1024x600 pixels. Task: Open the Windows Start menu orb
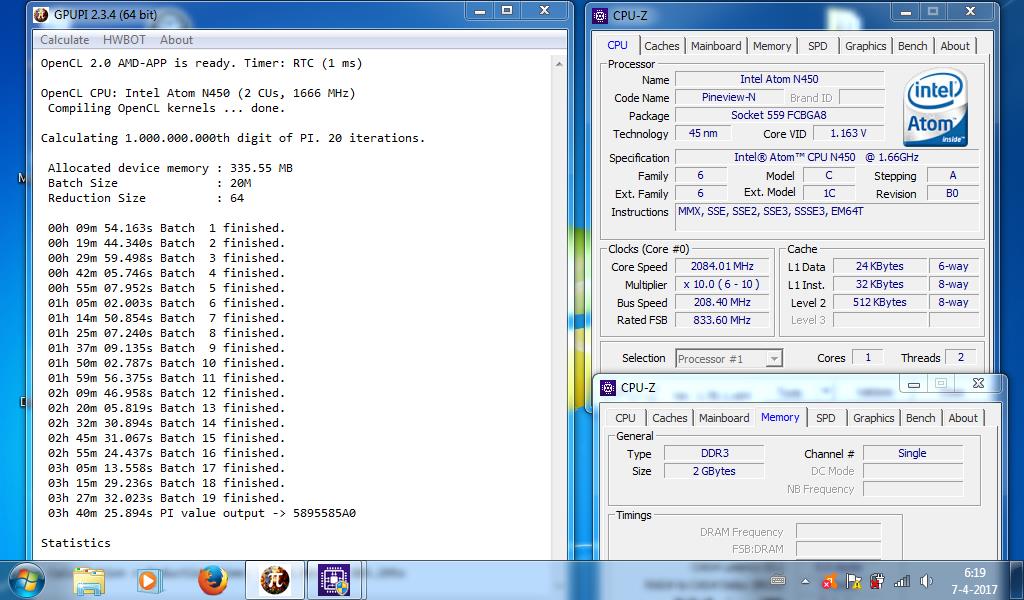point(26,580)
